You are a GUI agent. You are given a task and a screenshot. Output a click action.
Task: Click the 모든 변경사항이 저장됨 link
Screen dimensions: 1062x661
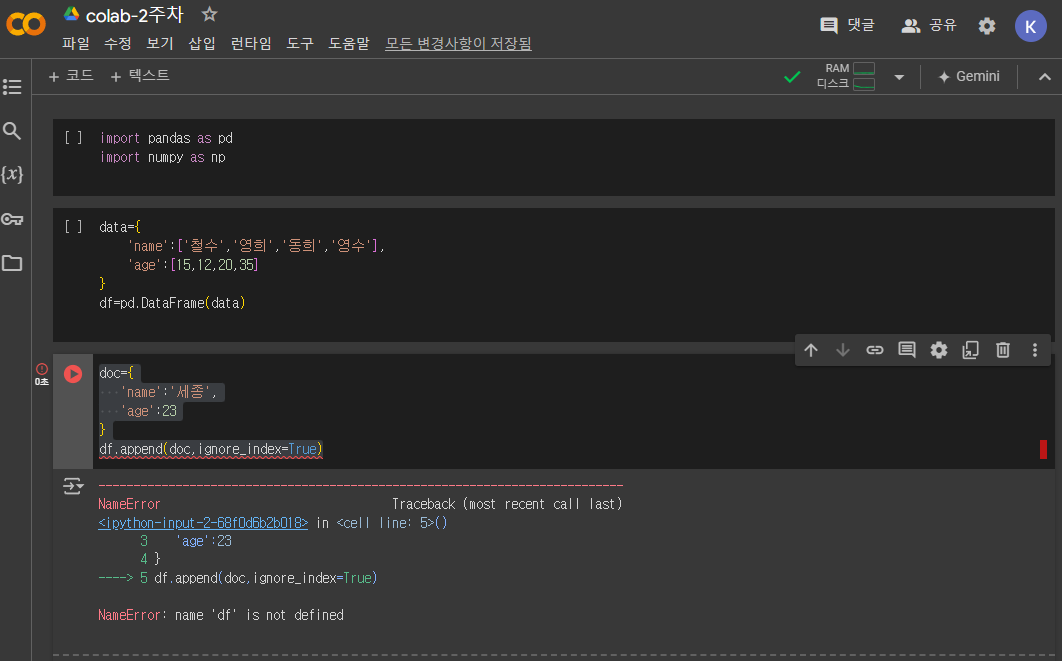pyautogui.click(x=458, y=43)
